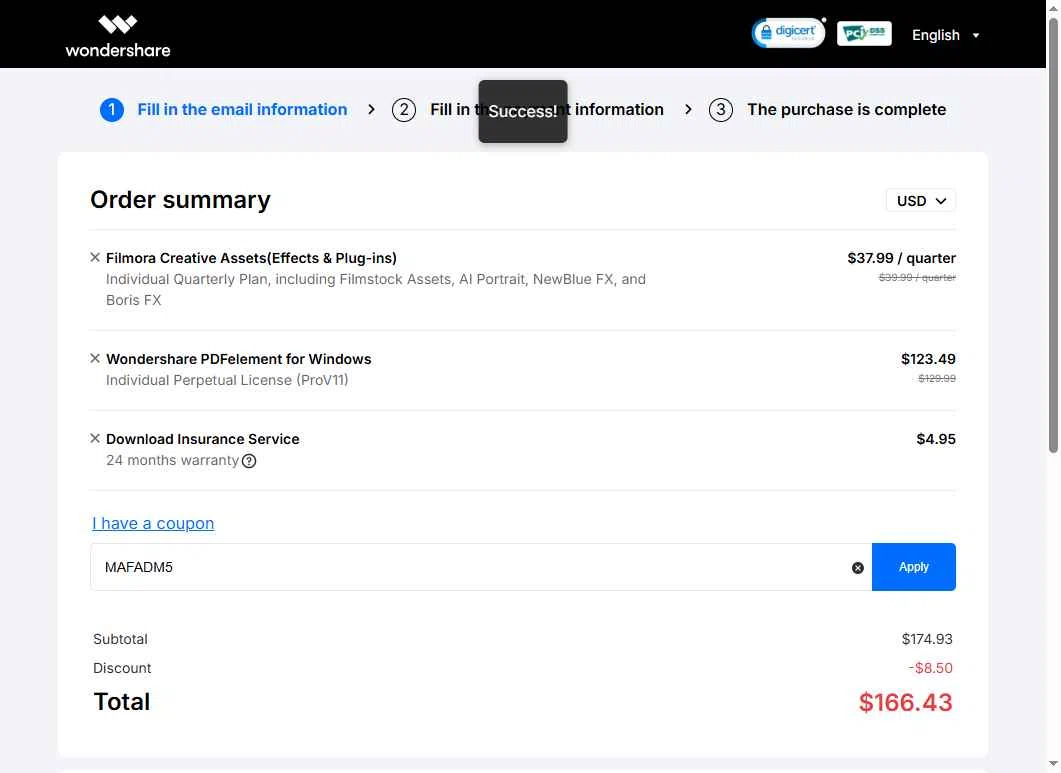Select step 1 Fill in the email information
This screenshot has width=1061, height=773.
223,110
